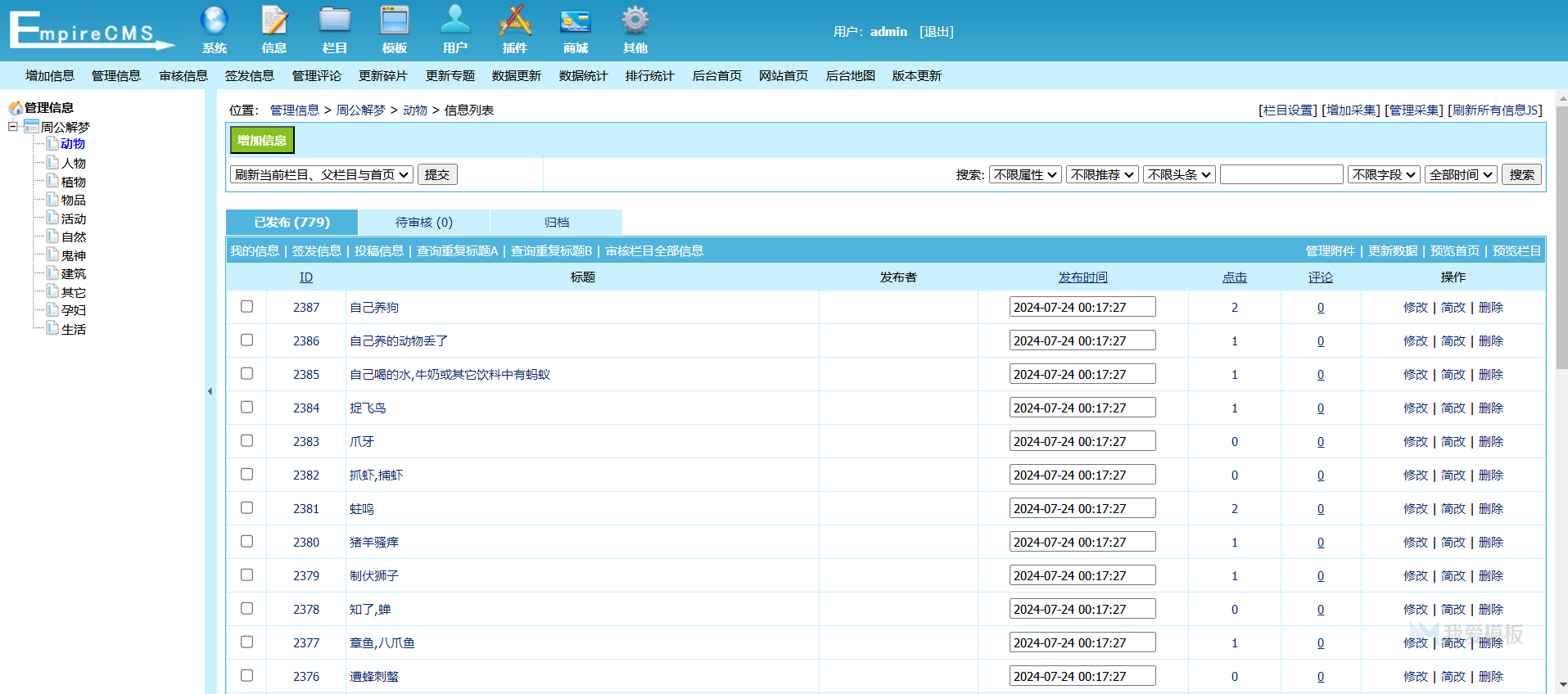Open 增加信息 in the top menu bar
The height and width of the screenshot is (694, 1568).
49,75
